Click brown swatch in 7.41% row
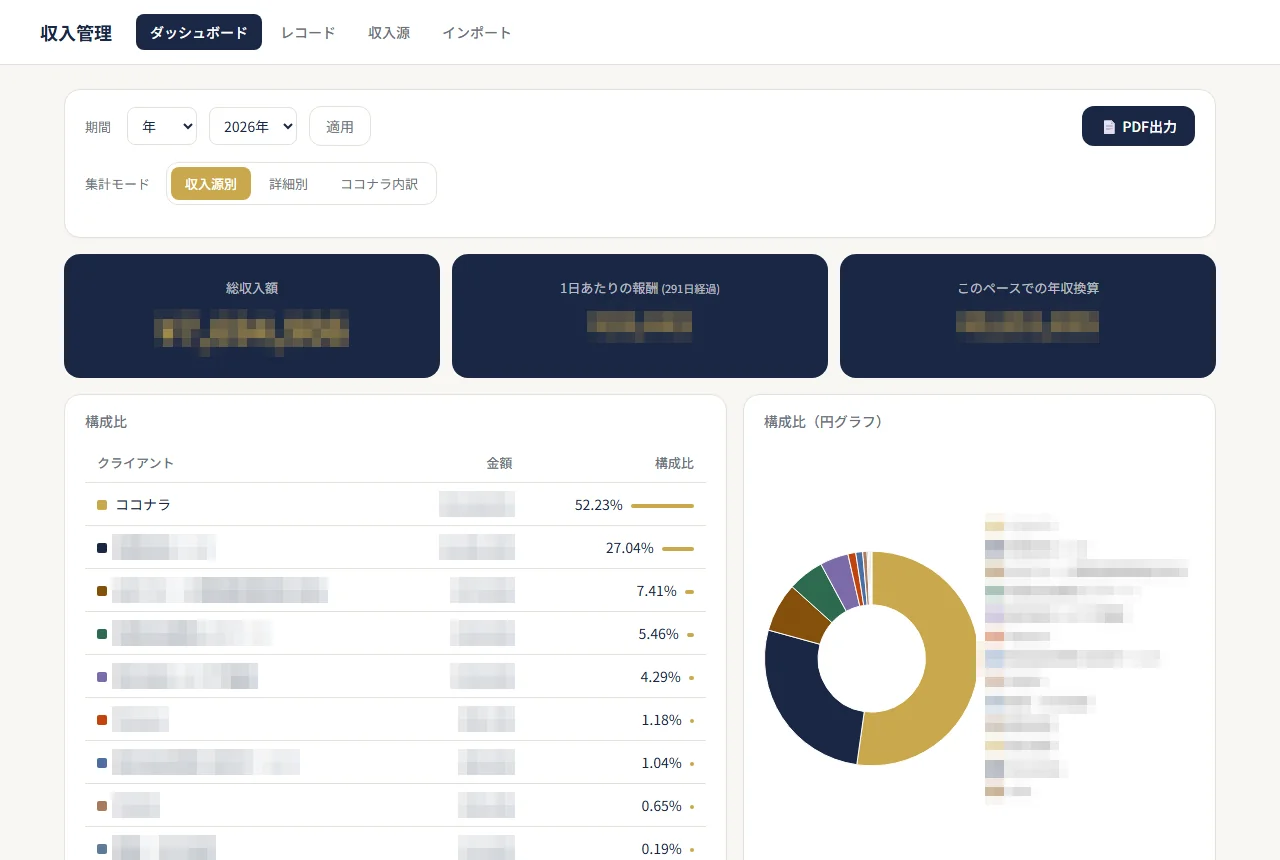 [x=102, y=591]
